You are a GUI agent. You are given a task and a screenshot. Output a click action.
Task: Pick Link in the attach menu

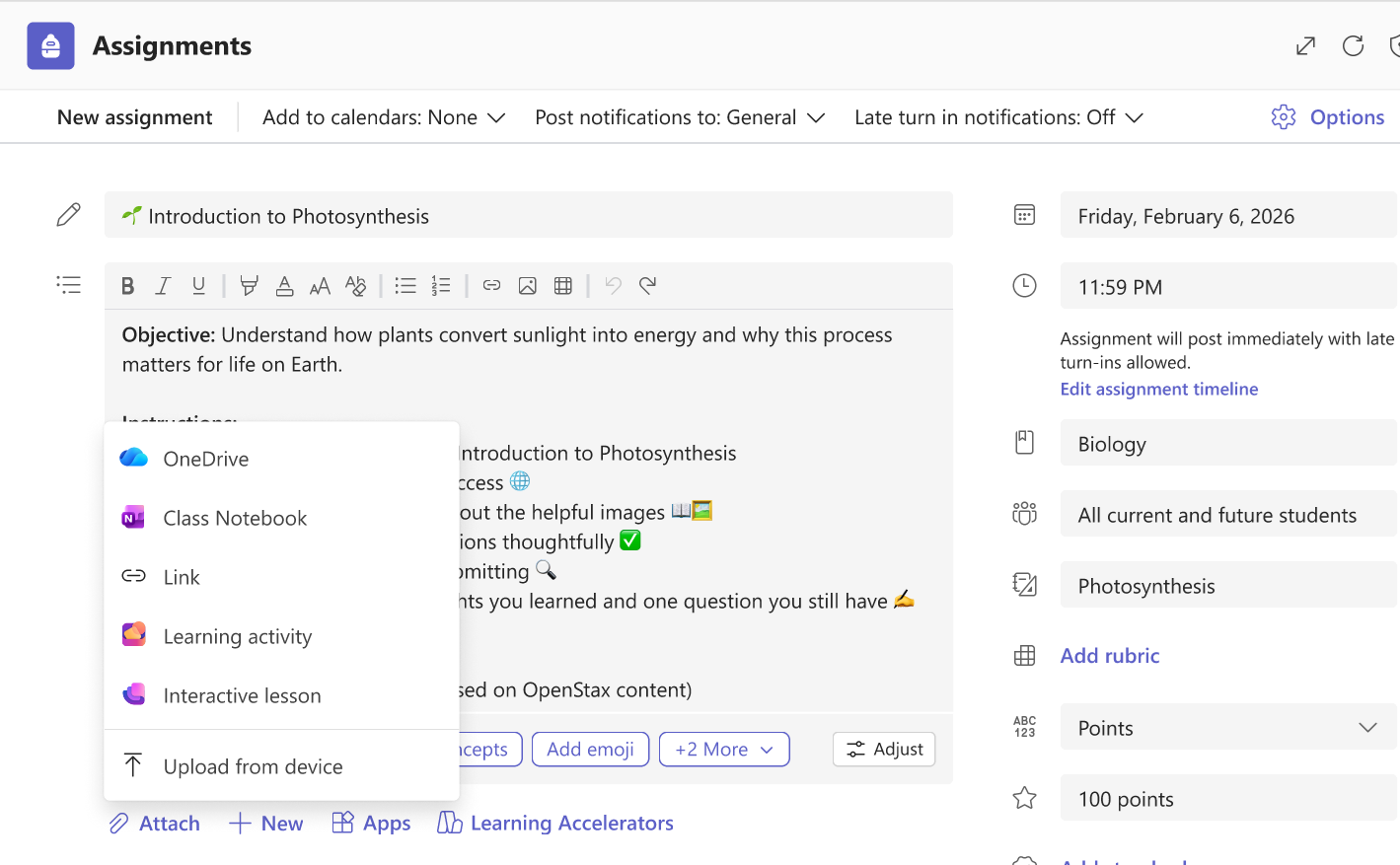coord(281,577)
